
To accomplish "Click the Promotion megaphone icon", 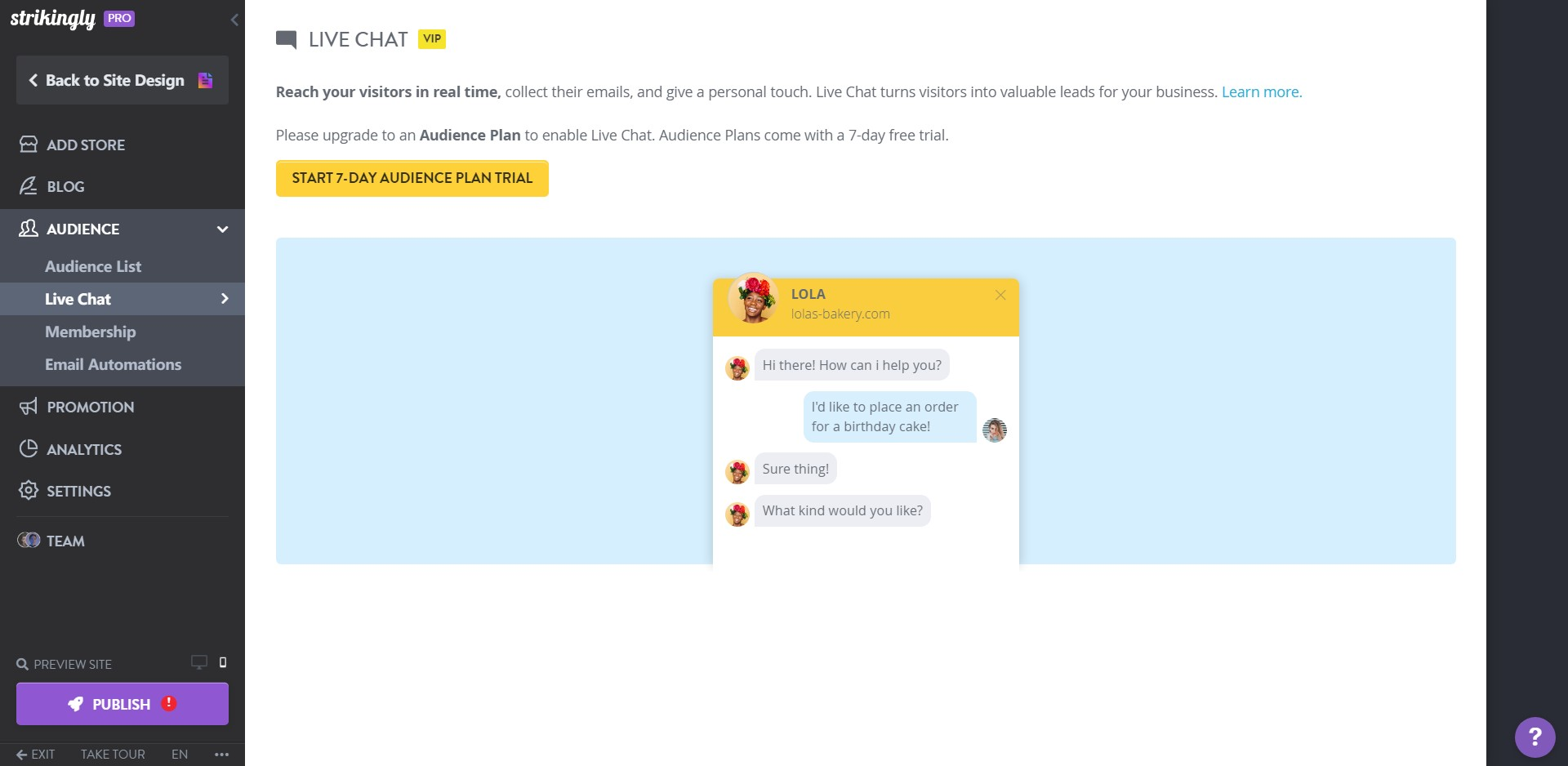I will click(x=27, y=407).
